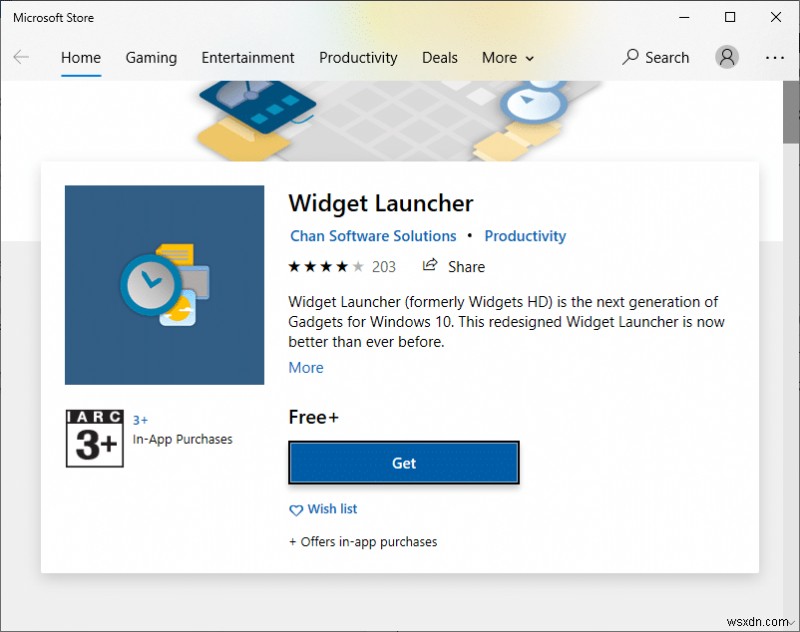Go to the Deals tab
Image resolution: width=800 pixels, height=632 pixels.
[x=440, y=58]
